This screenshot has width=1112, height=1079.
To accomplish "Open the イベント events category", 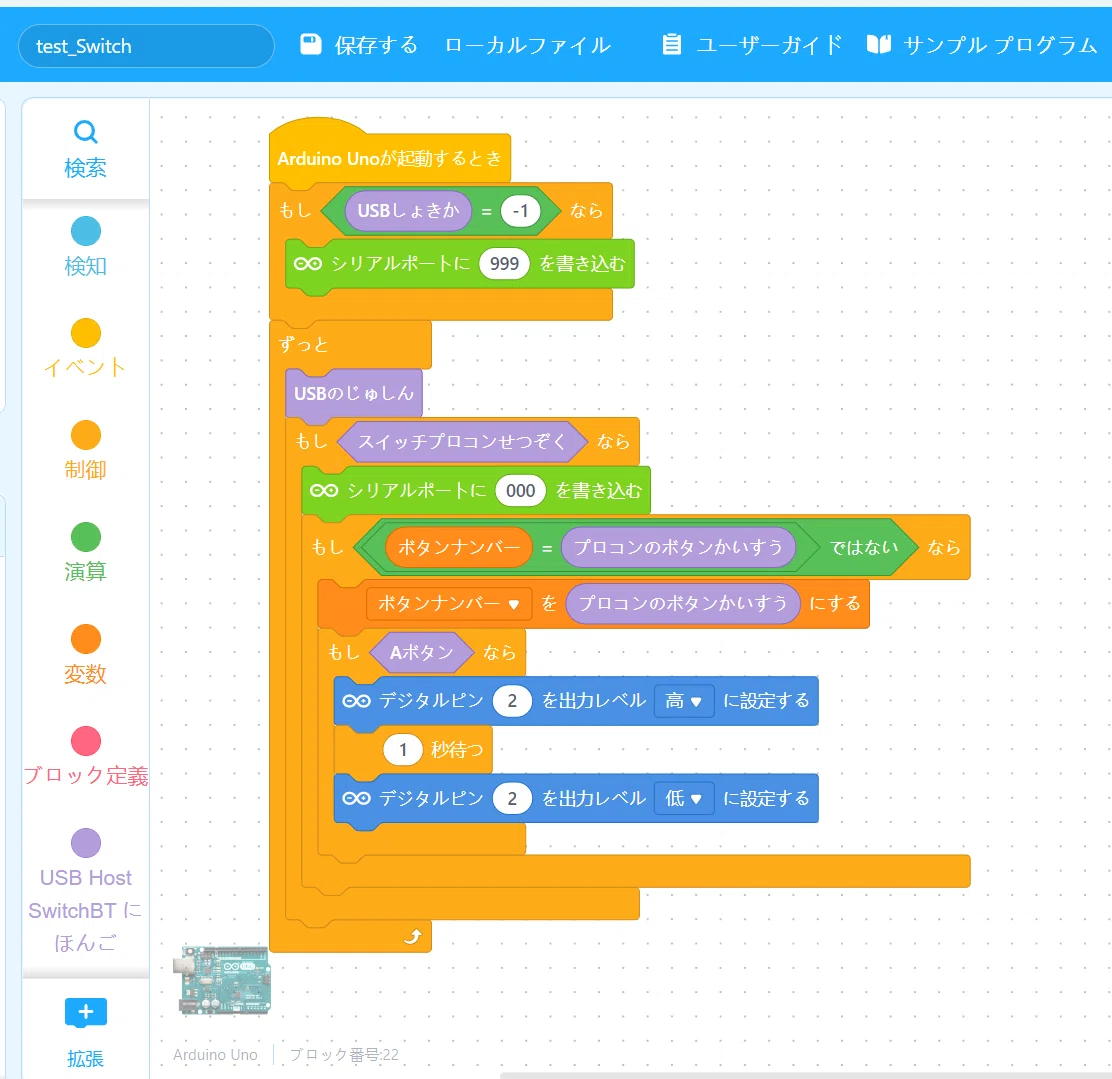I will [86, 348].
